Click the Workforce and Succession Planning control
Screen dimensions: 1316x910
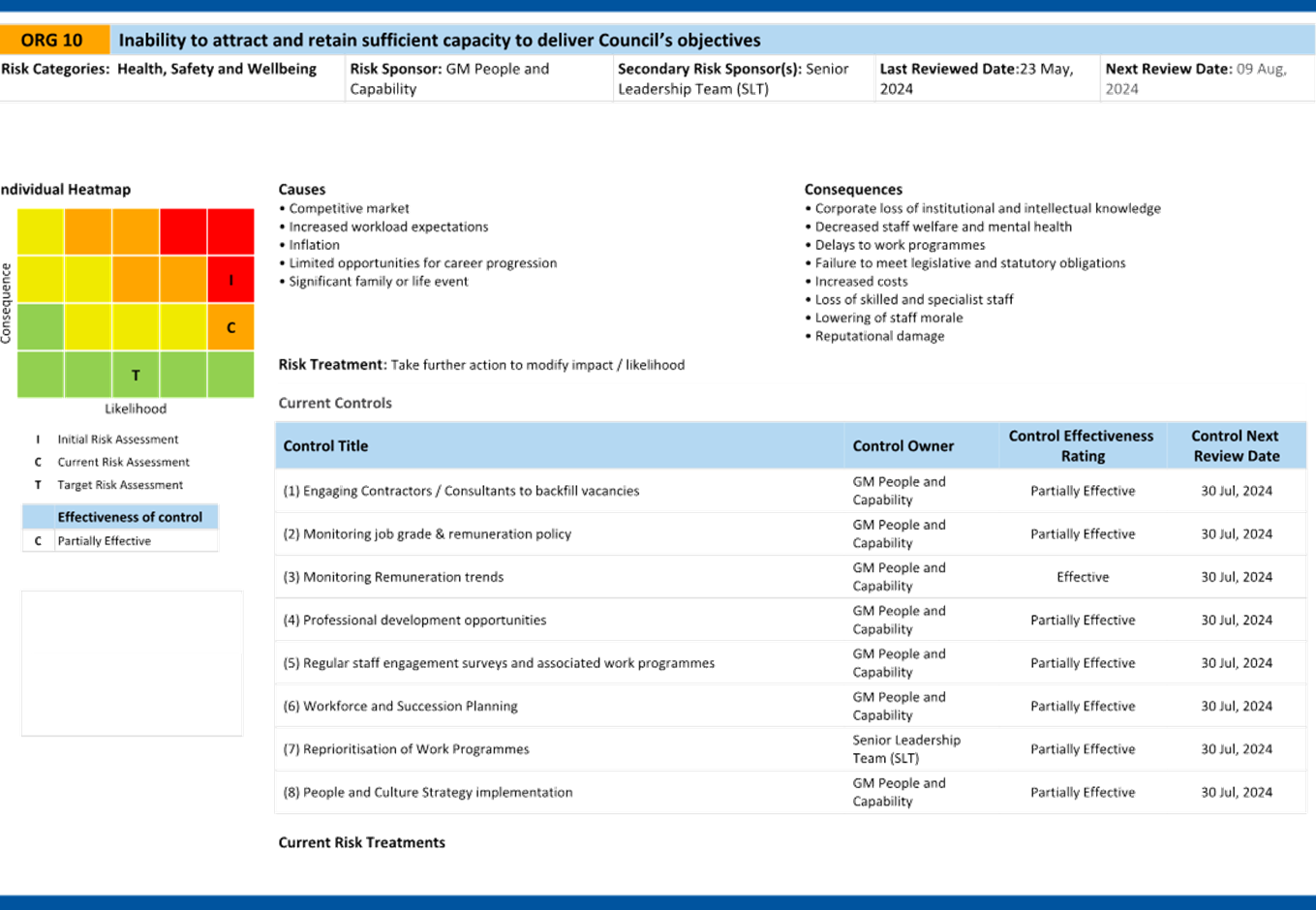click(401, 707)
